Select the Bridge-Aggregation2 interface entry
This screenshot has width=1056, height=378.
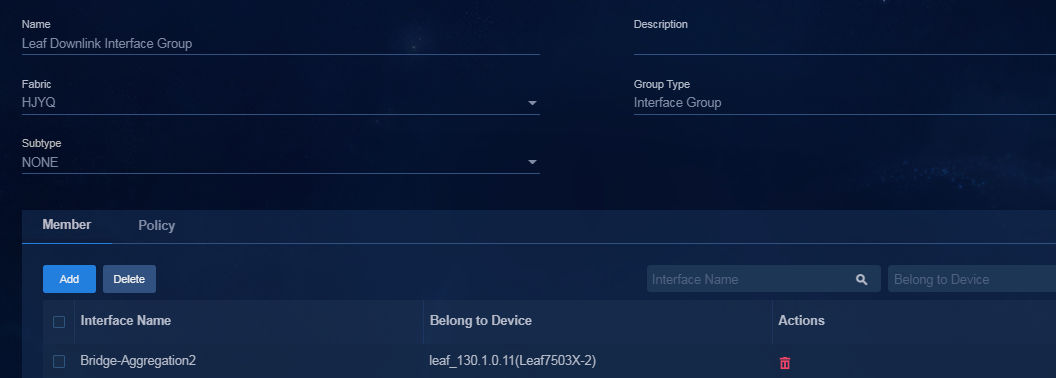(x=138, y=361)
